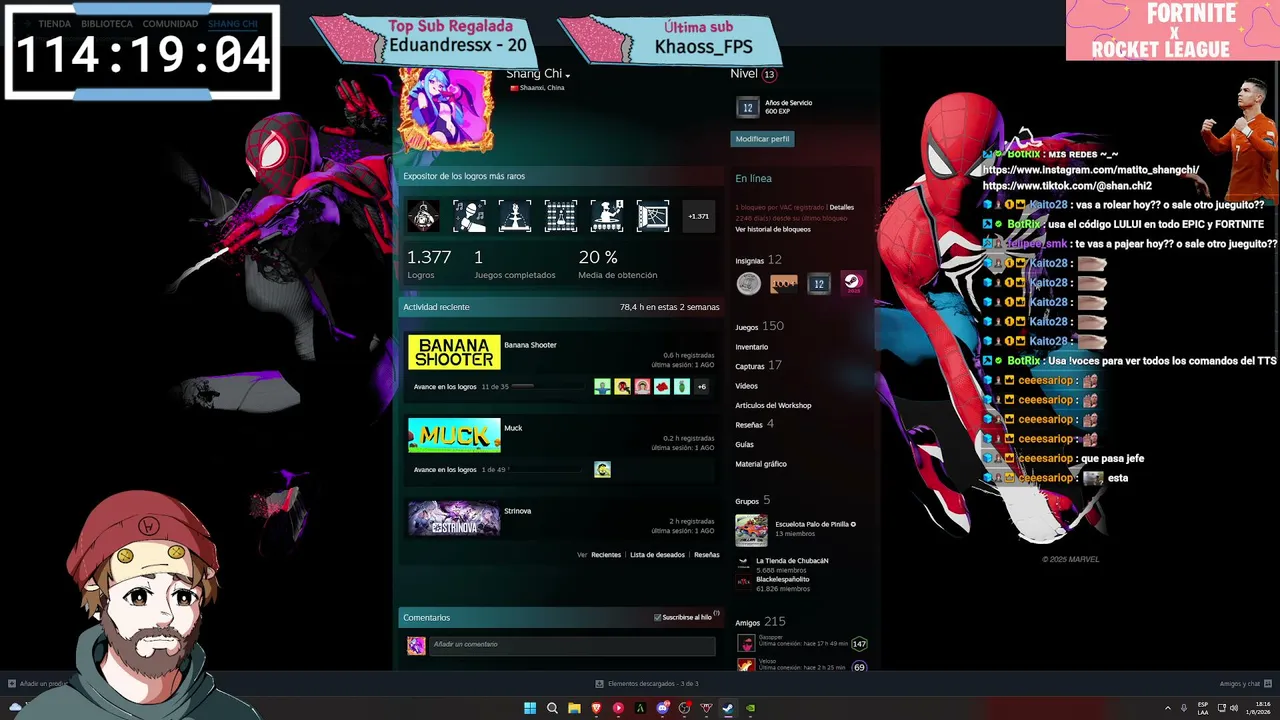Open the Guías link

pyautogui.click(x=745, y=444)
